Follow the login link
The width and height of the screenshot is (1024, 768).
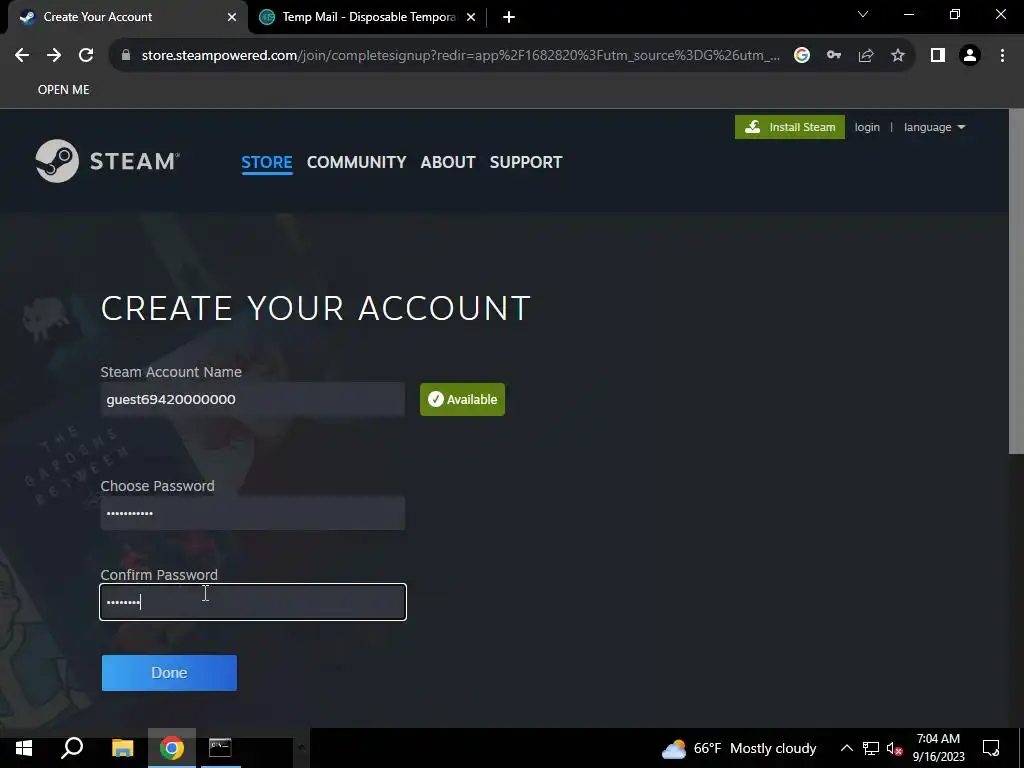tap(867, 127)
